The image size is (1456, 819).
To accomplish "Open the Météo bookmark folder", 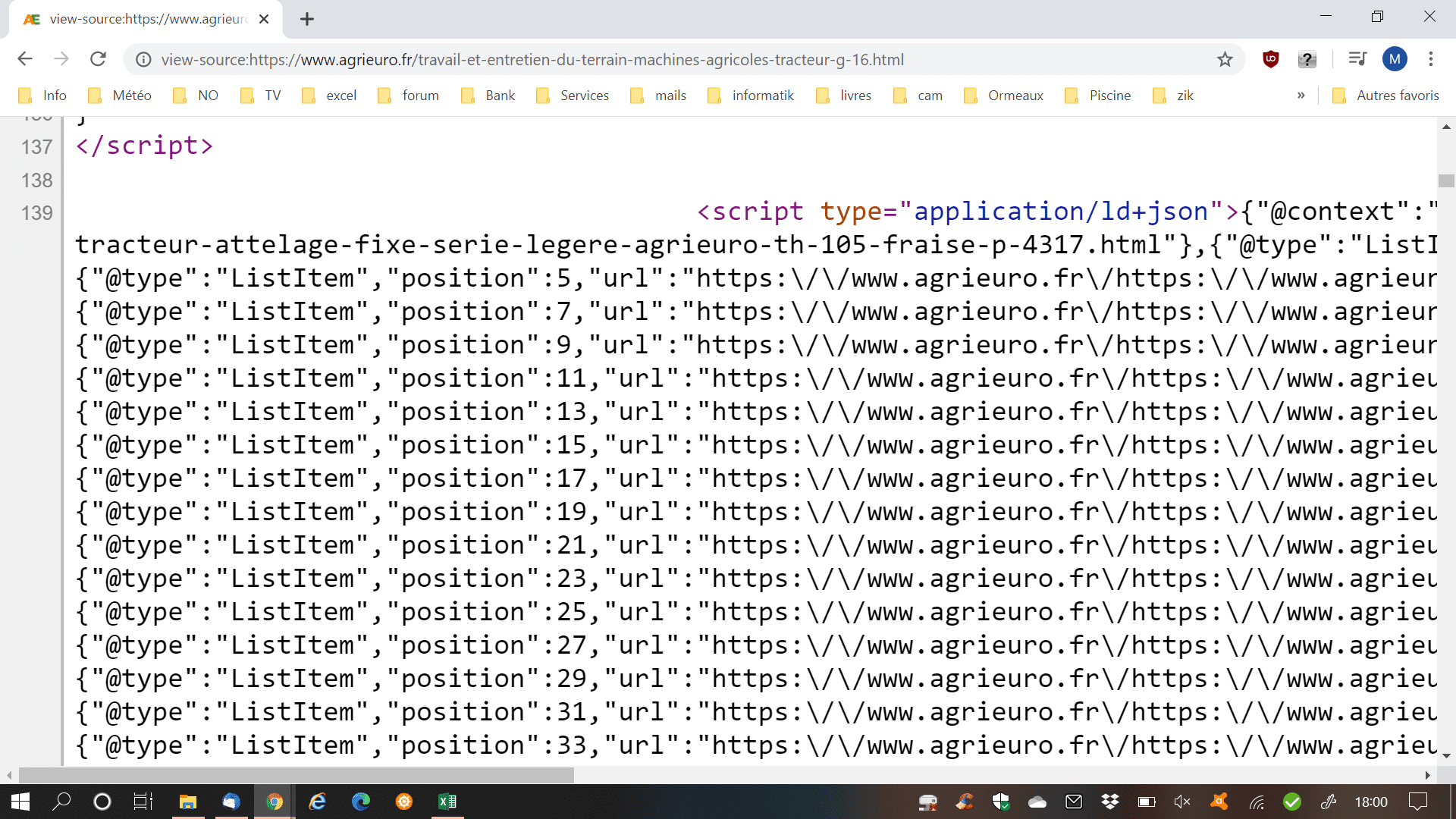I will 121,96.
